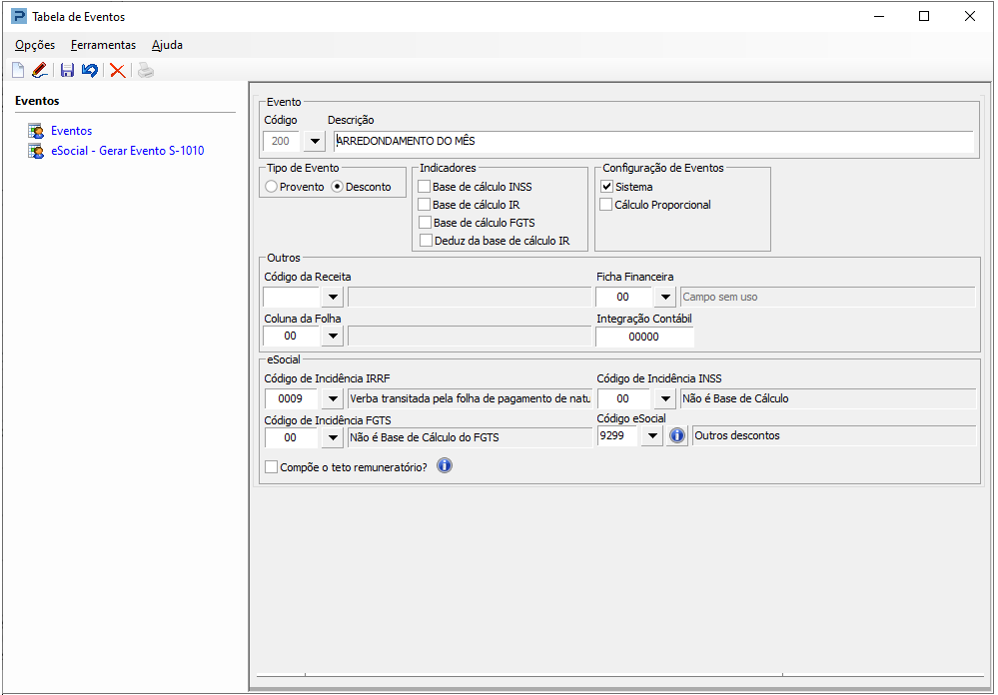
Task: Click info icon next to teto remuneratório
Action: (444, 466)
